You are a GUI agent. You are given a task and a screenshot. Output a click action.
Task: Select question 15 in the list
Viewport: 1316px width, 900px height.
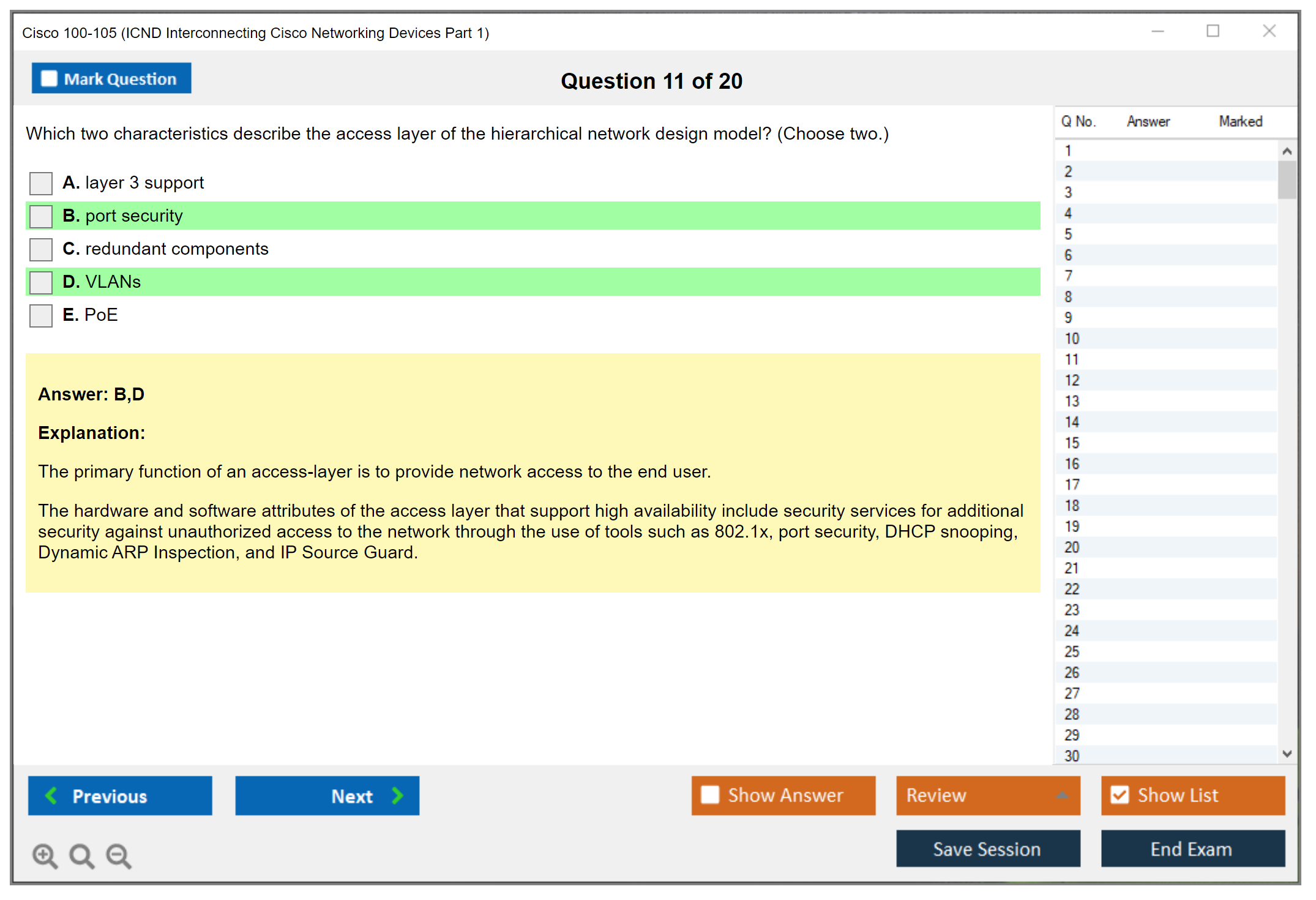point(1072,443)
